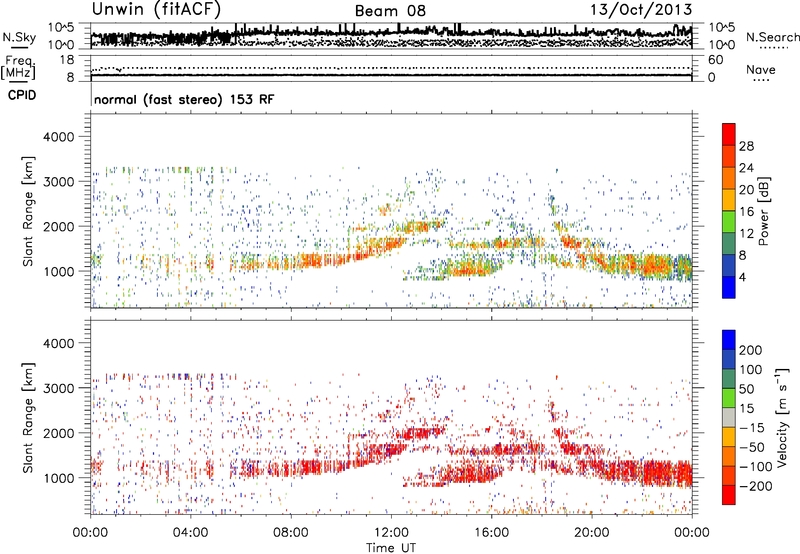The image size is (800, 554).
Task: Click the "4000" tick of the power panel
Action: click(58, 137)
